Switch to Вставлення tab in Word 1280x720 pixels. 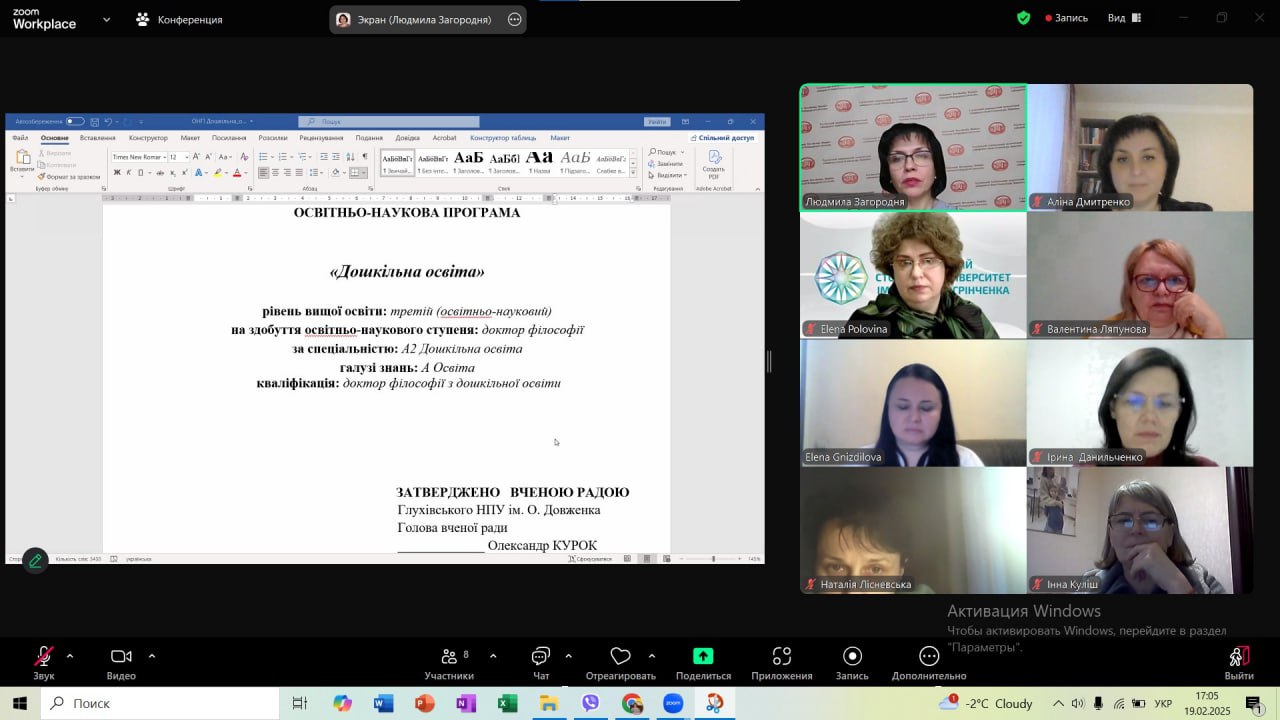coord(98,138)
